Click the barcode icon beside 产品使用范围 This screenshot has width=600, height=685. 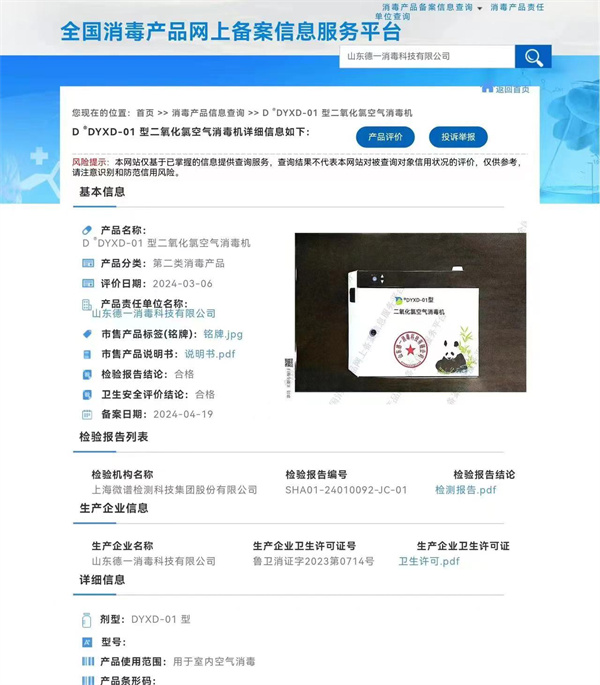(87, 662)
